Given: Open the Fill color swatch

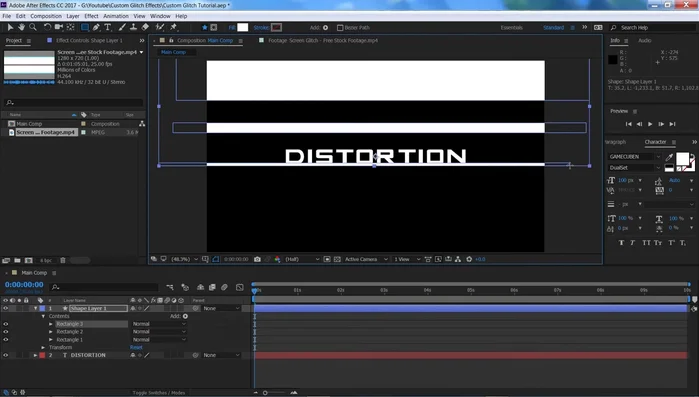Looking at the screenshot, I should click(243, 28).
